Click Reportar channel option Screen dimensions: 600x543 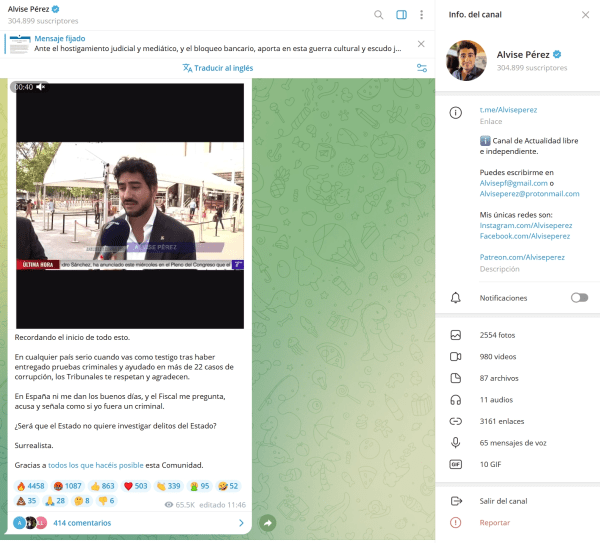494,522
